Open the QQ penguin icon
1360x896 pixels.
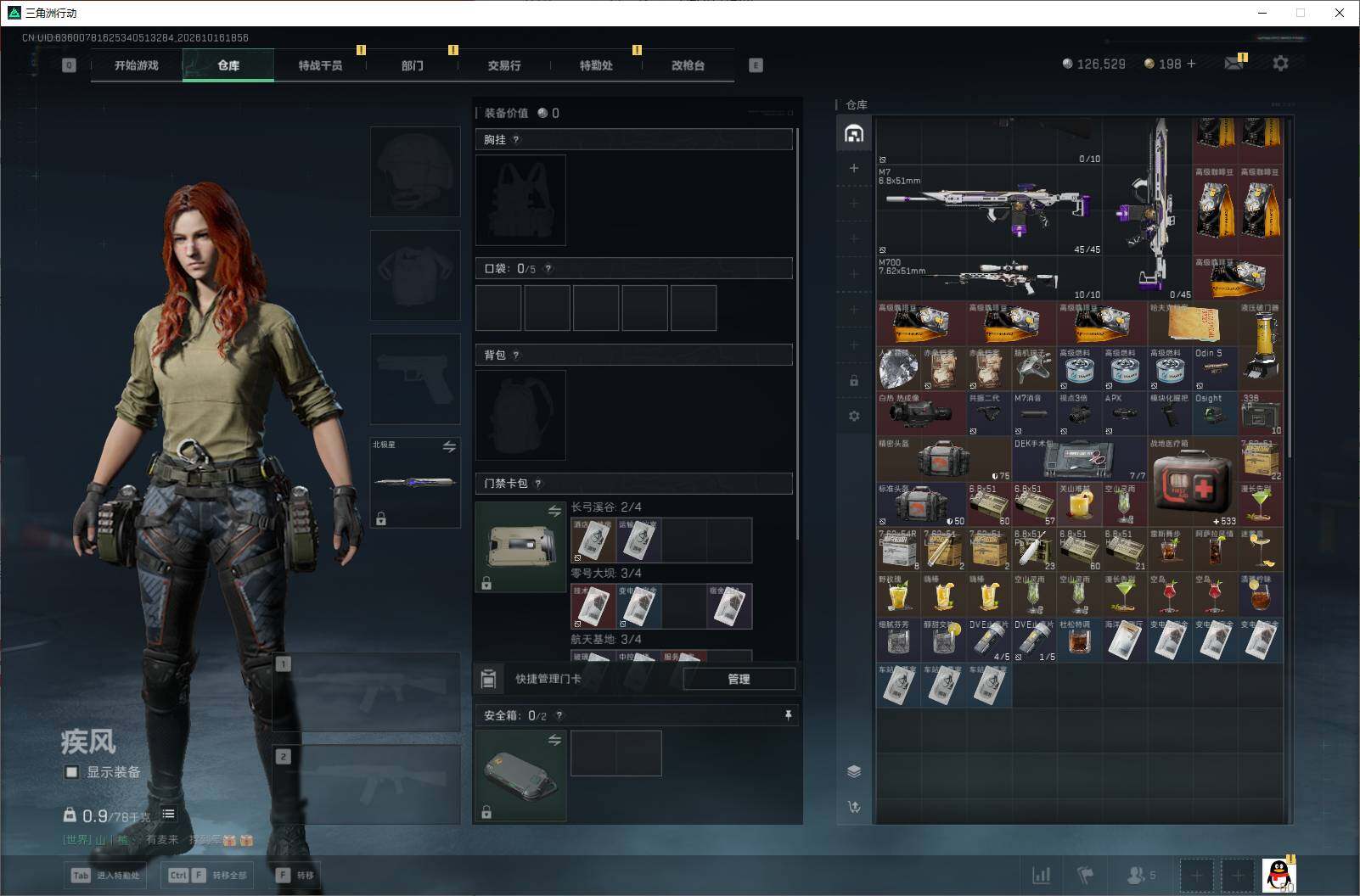point(1279,875)
